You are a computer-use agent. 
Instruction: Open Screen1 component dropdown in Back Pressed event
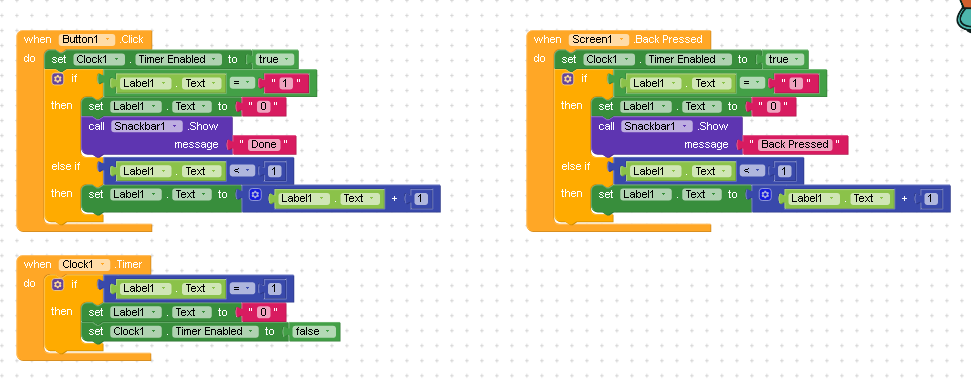tap(599, 39)
